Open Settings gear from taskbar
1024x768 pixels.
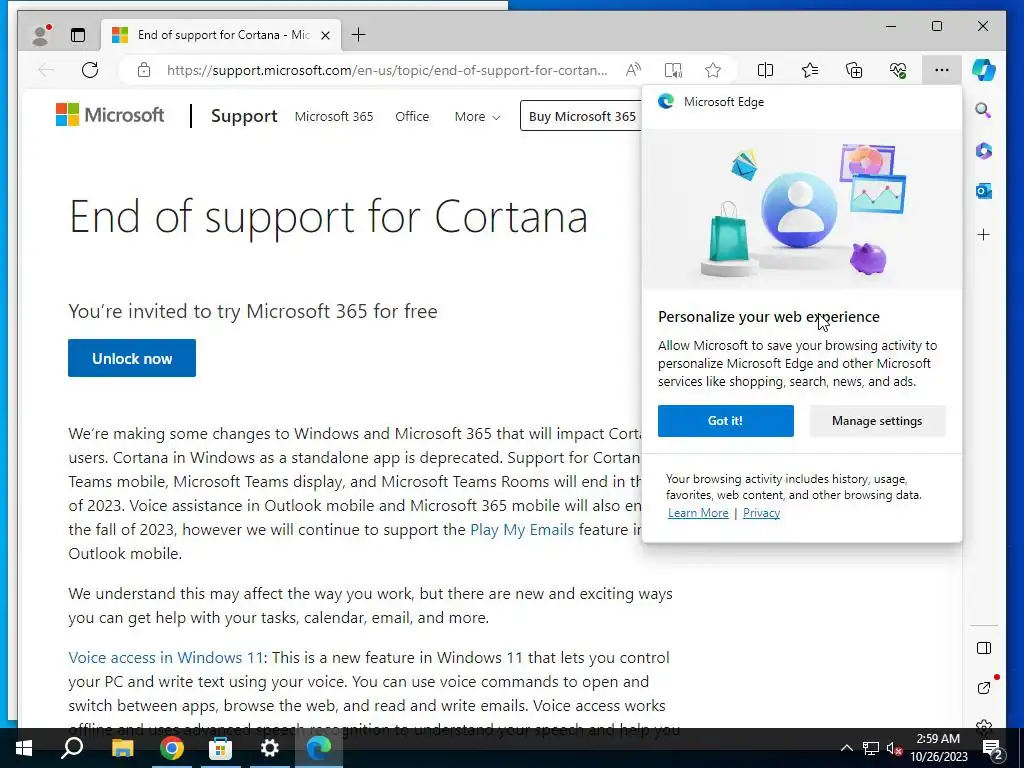(x=269, y=748)
